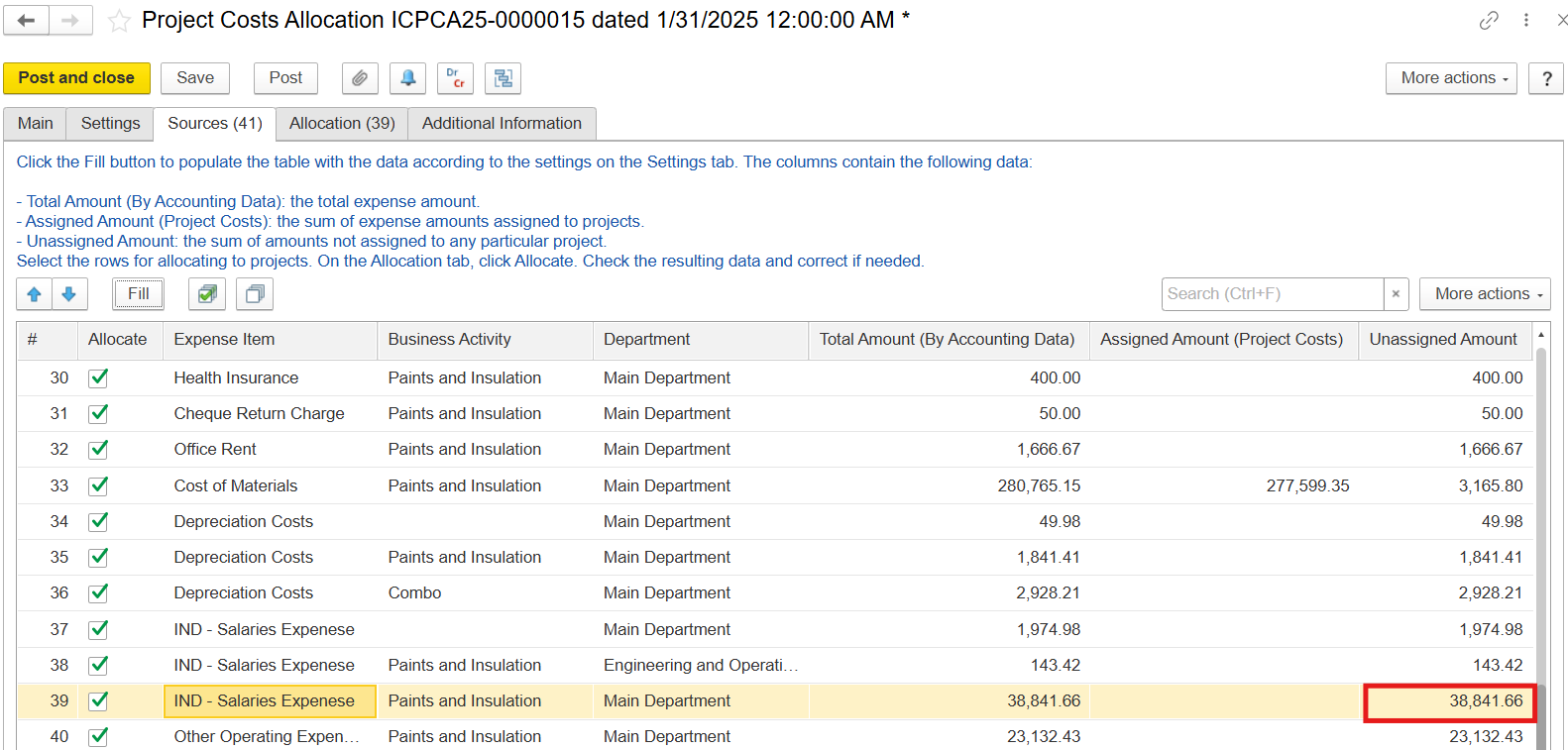Switch to the Allocation (39) tab
This screenshot has width=1568, height=750.
[x=342, y=124]
